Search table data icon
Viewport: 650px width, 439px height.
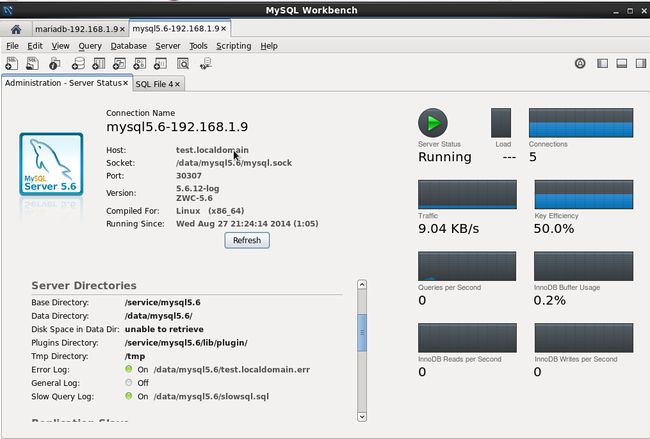[183, 63]
